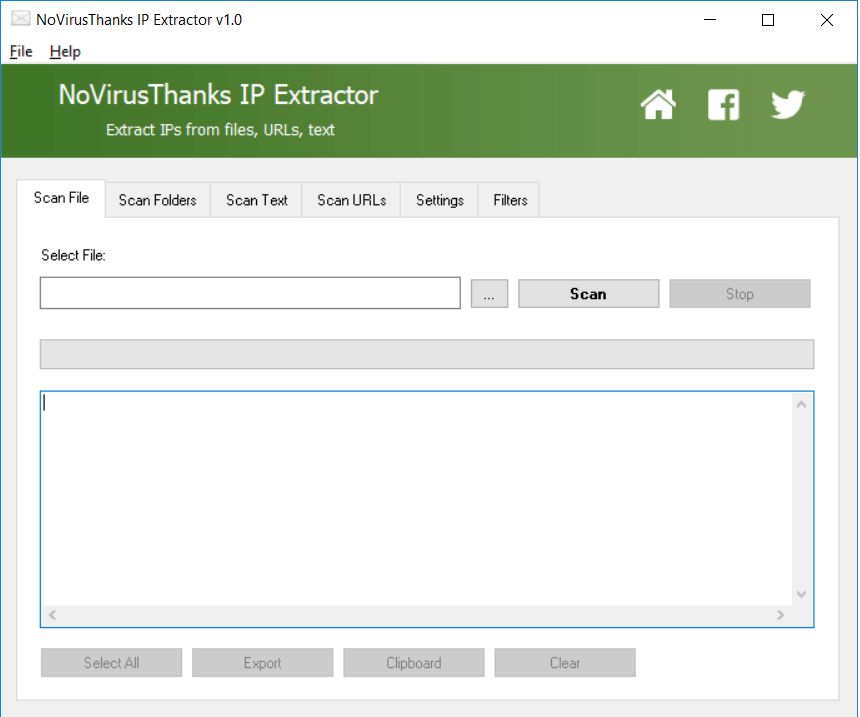Open the Help menu
Viewport: 860px width, 717px height.
click(65, 52)
